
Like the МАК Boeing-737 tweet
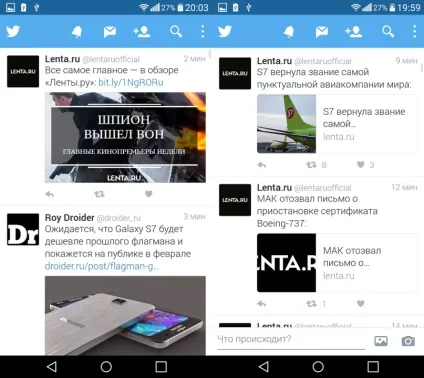click(x=360, y=303)
